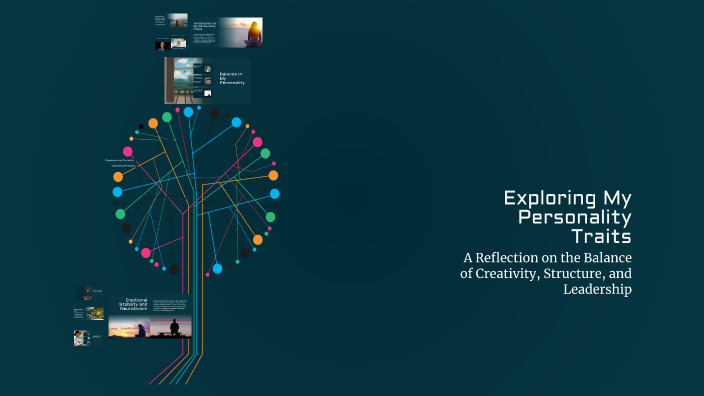Open the "Emotional Stability and Neuroticism" slide

(150, 316)
